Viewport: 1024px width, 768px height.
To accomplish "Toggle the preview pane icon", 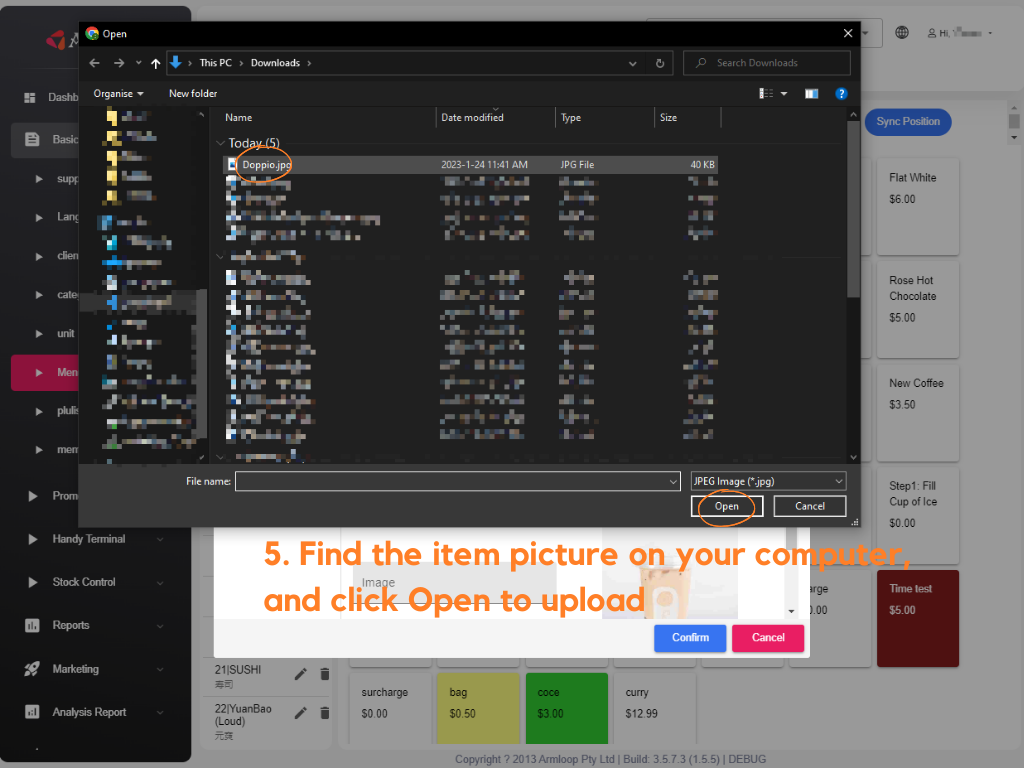I will pyautogui.click(x=811, y=93).
